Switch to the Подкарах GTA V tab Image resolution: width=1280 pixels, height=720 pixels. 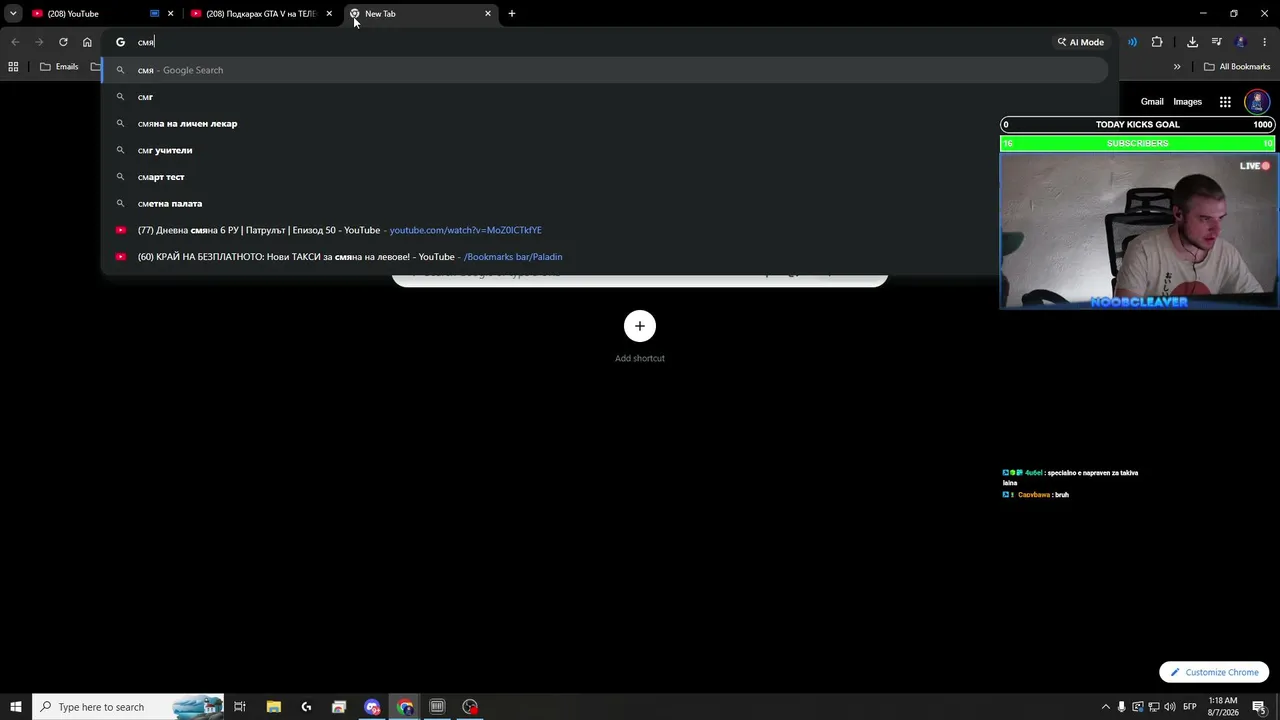262,14
